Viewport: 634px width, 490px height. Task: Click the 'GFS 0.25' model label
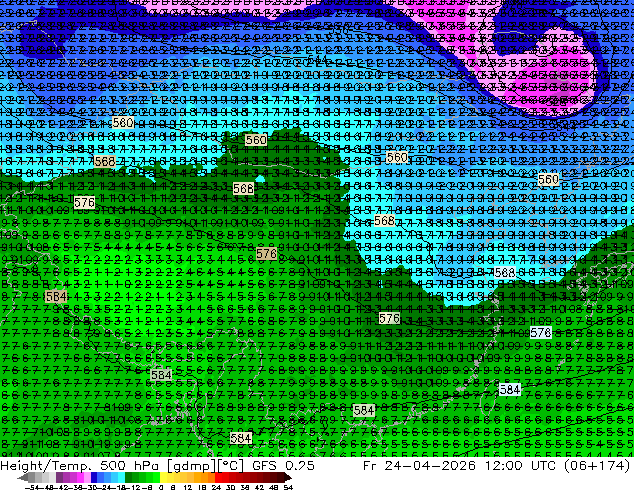tap(283, 465)
